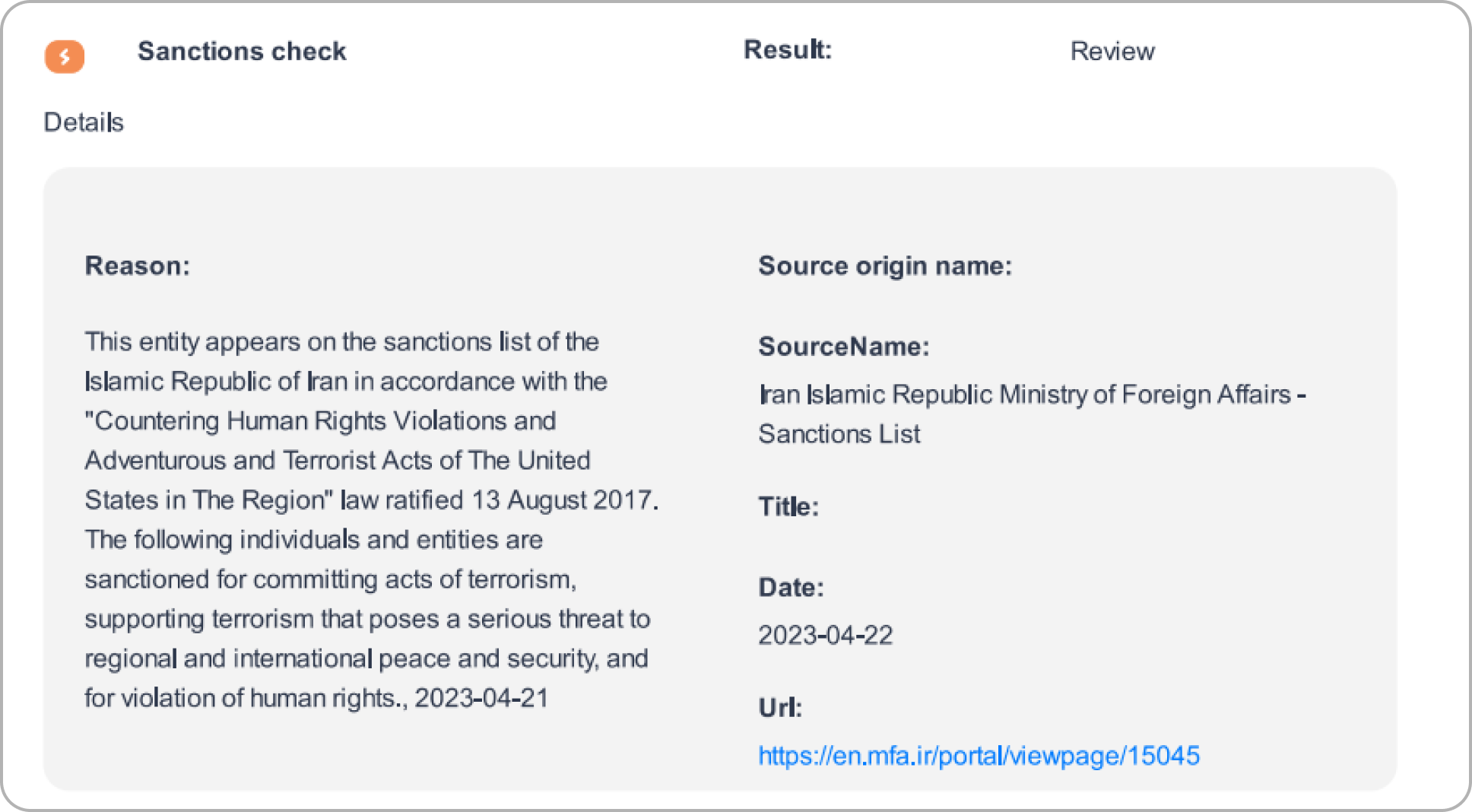Image resolution: width=1472 pixels, height=812 pixels.
Task: Select the Iran Islamic Republic Ministry source text
Action: [1033, 395]
